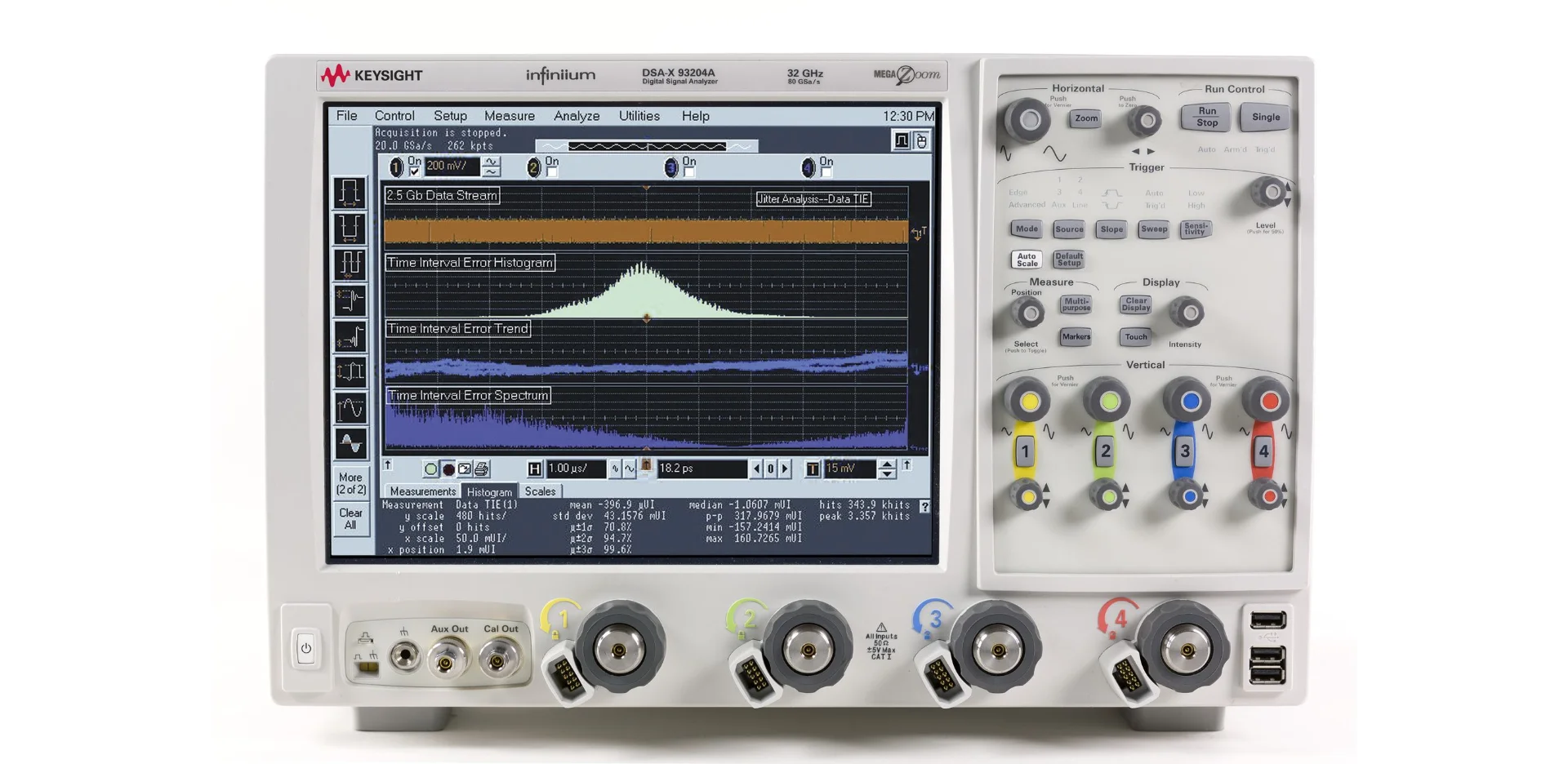Image resolution: width=1568 pixels, height=764 pixels.
Task: Click the Zoom button in the Horizontal section
Action: click(x=1086, y=118)
